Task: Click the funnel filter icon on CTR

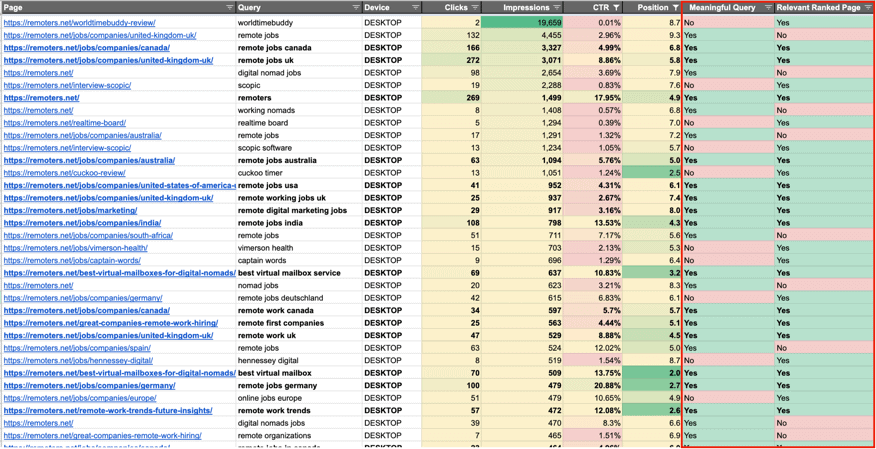Action: click(x=616, y=8)
